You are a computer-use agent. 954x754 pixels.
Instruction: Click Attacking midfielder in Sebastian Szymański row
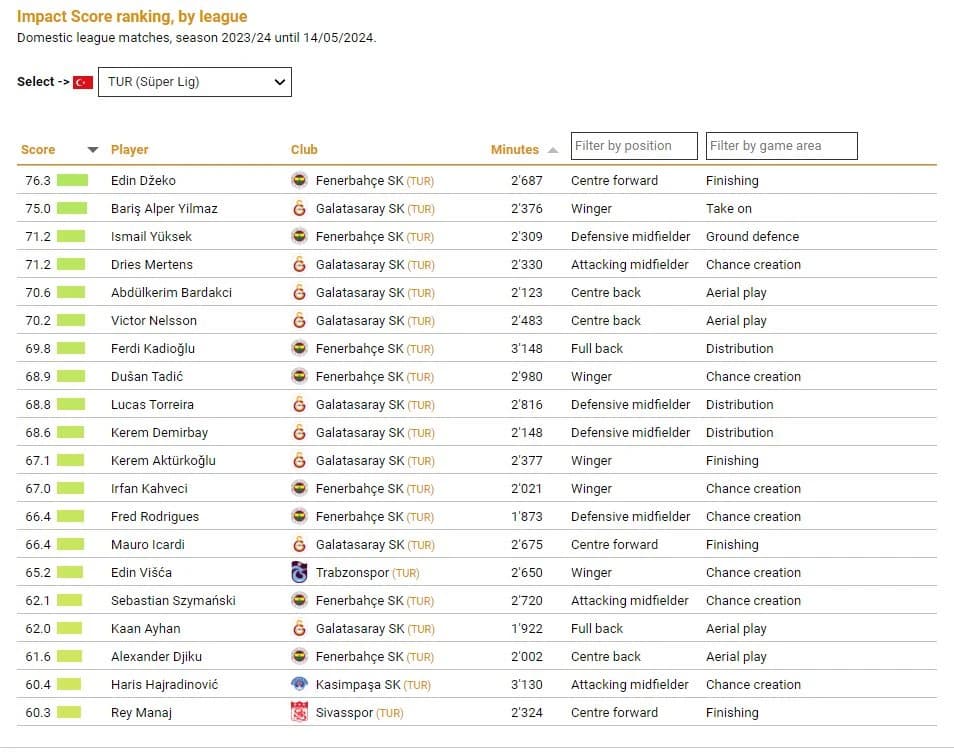click(630, 601)
